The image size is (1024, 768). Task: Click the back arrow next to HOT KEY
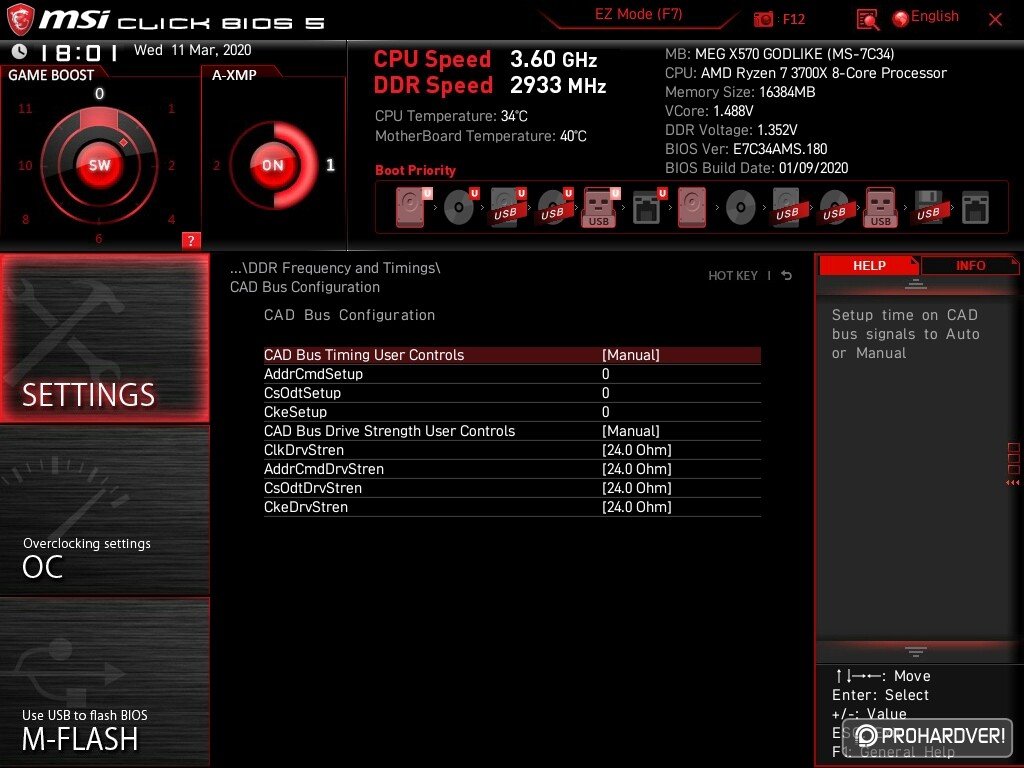(x=787, y=276)
